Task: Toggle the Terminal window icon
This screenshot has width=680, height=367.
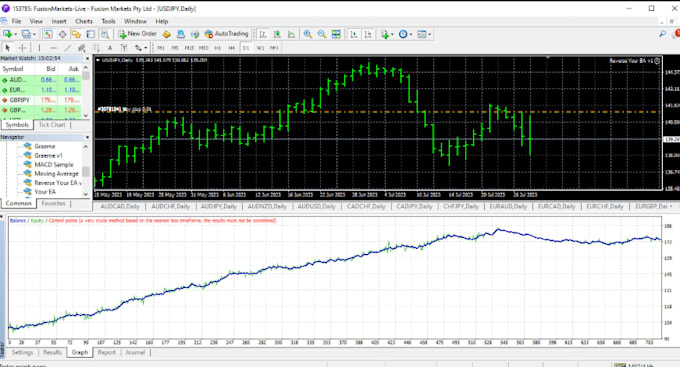Action: tap(91, 34)
